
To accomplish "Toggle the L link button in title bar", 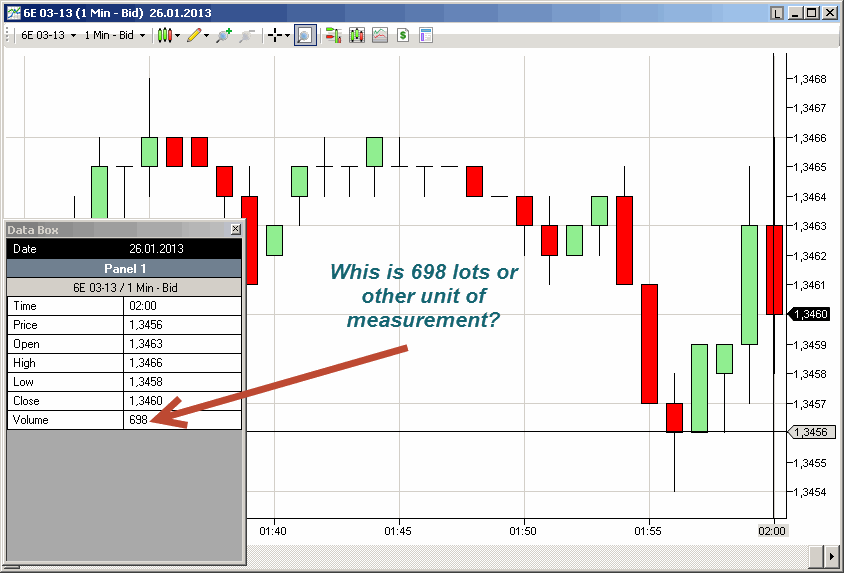I will click(x=778, y=13).
